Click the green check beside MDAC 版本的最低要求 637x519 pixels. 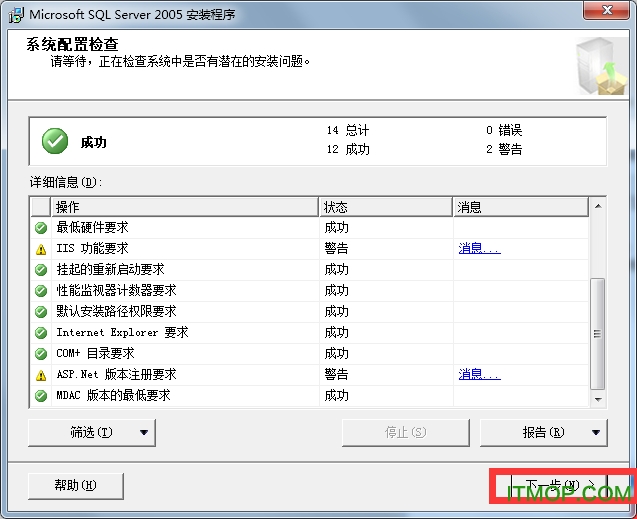coord(41,396)
